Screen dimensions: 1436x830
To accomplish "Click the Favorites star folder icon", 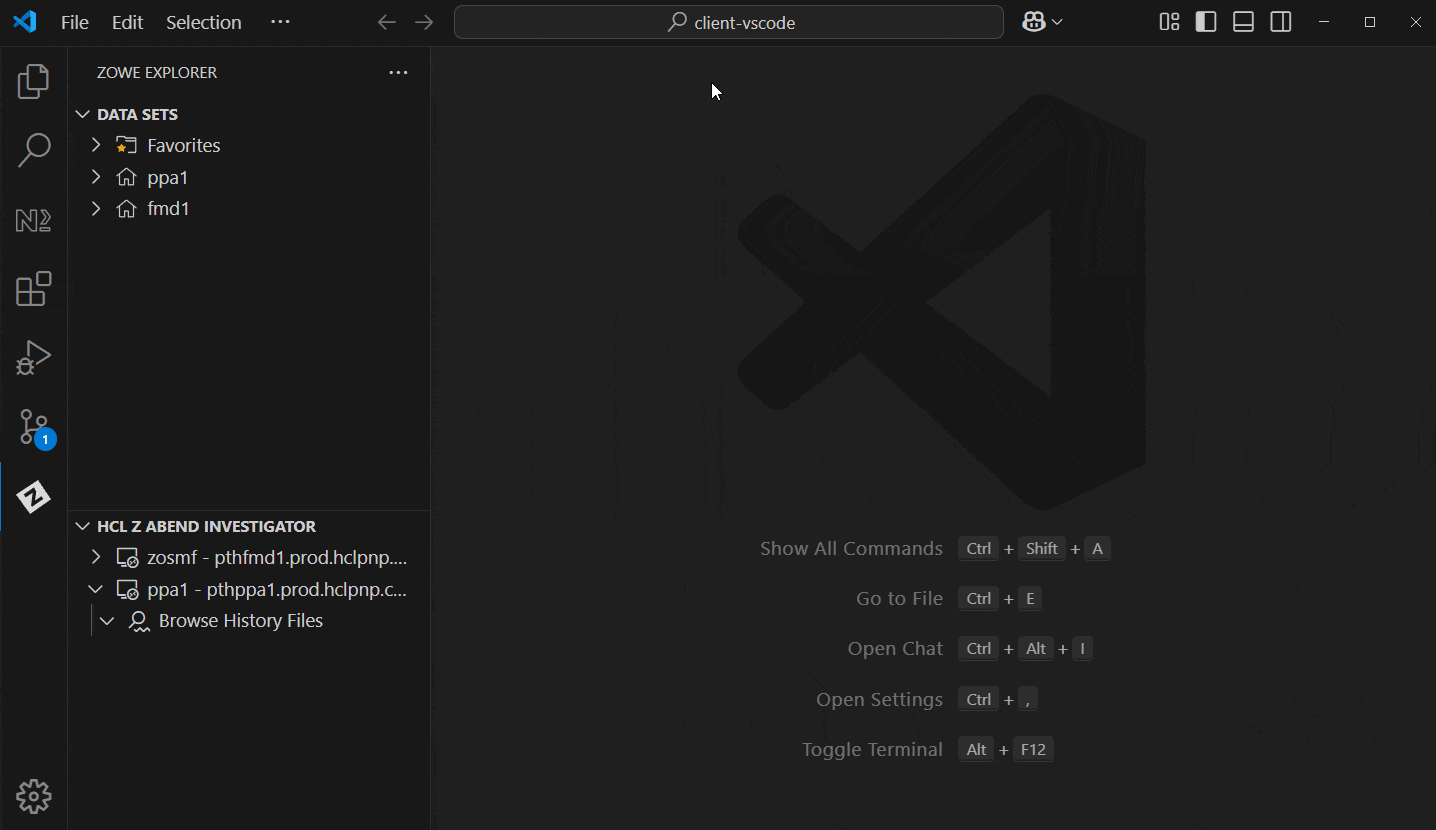I will coord(126,145).
